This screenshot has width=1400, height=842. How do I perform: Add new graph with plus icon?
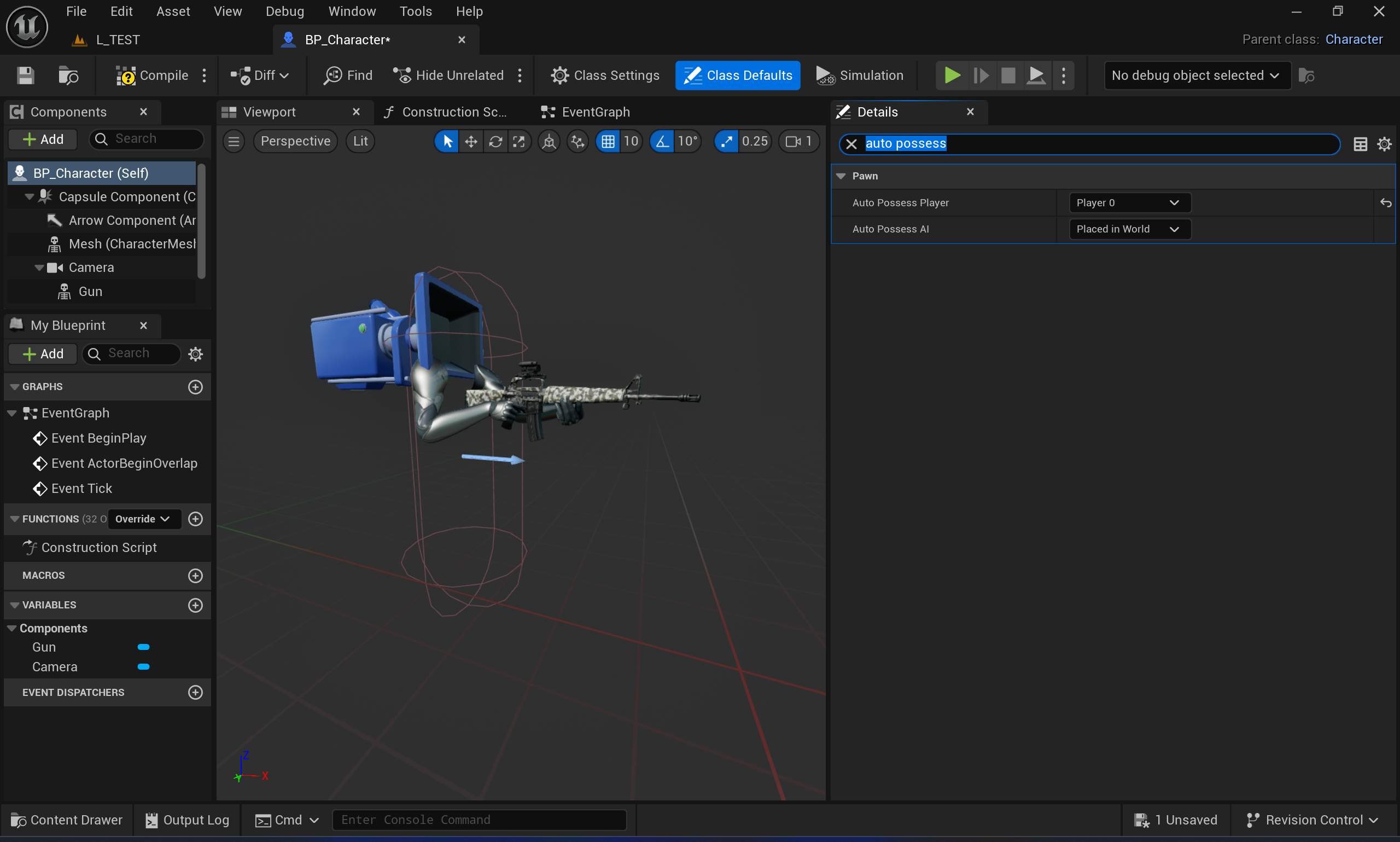point(196,387)
